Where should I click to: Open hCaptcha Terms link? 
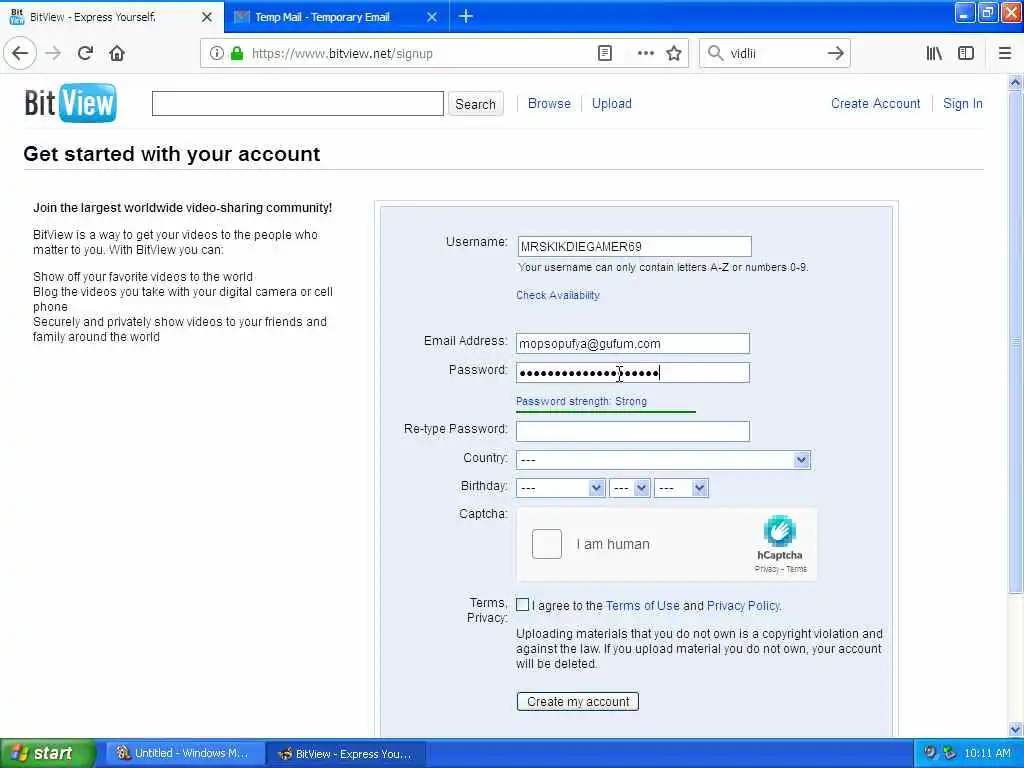[x=797, y=569]
